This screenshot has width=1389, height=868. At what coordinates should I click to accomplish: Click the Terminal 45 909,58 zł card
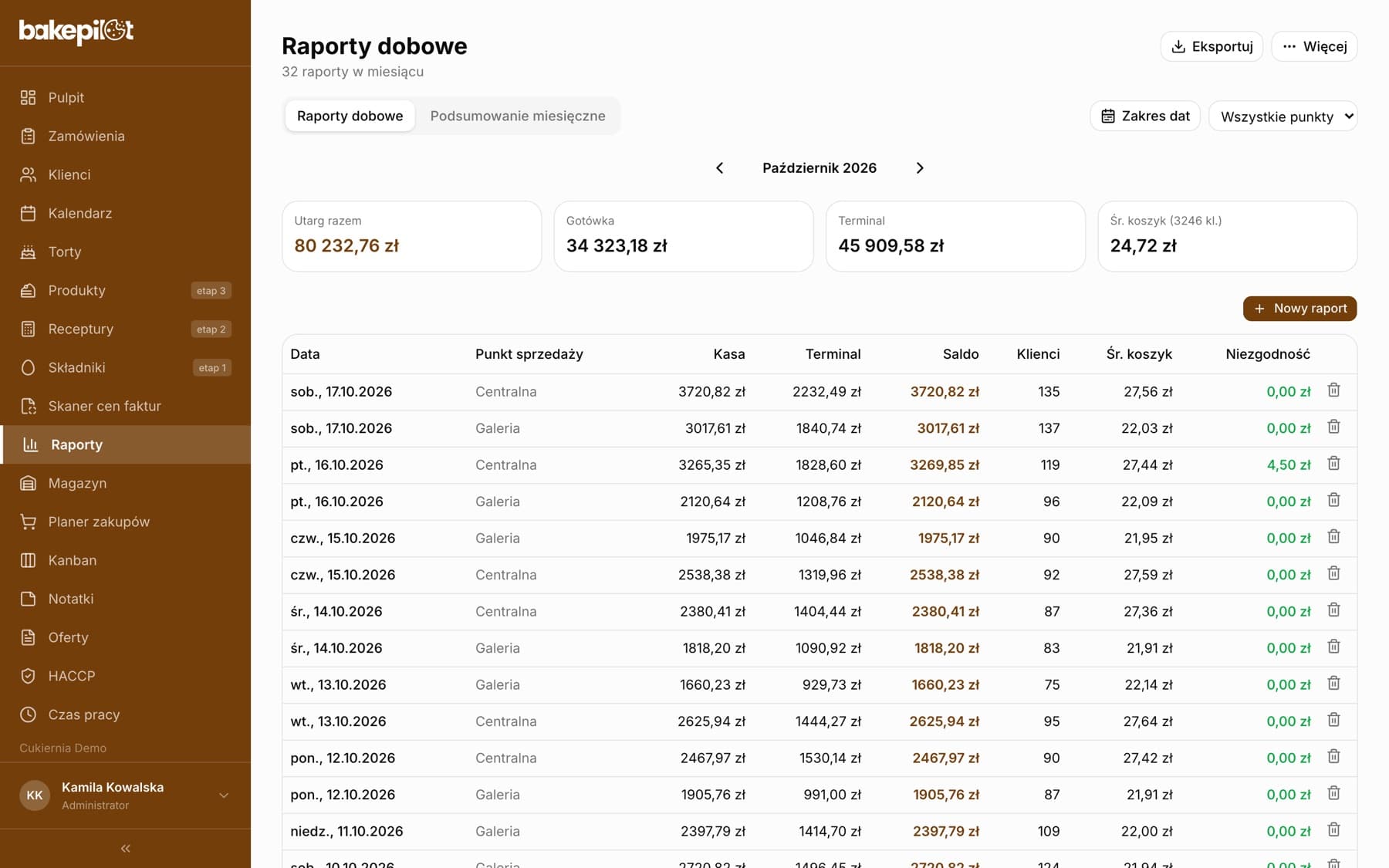955,236
